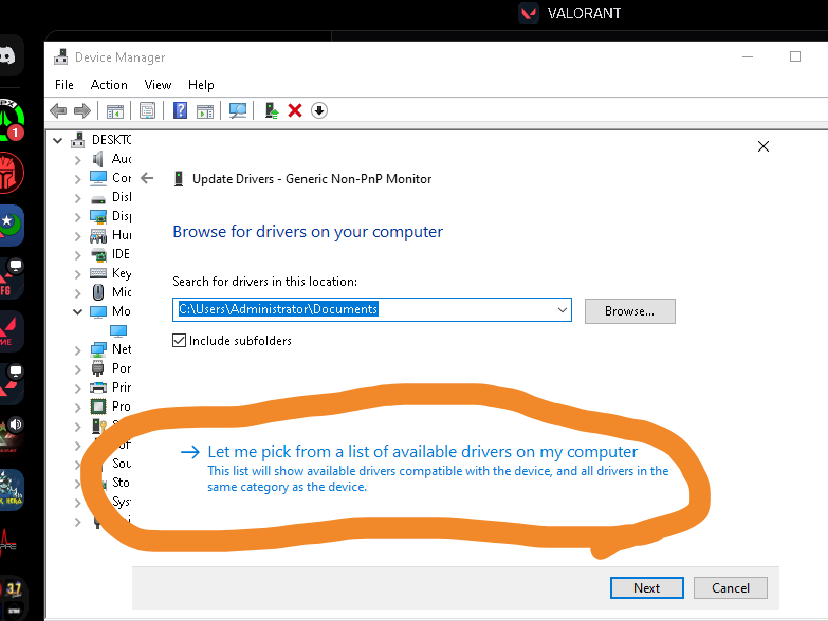Select the Processors chip icon
The image size is (828, 621).
tap(98, 407)
